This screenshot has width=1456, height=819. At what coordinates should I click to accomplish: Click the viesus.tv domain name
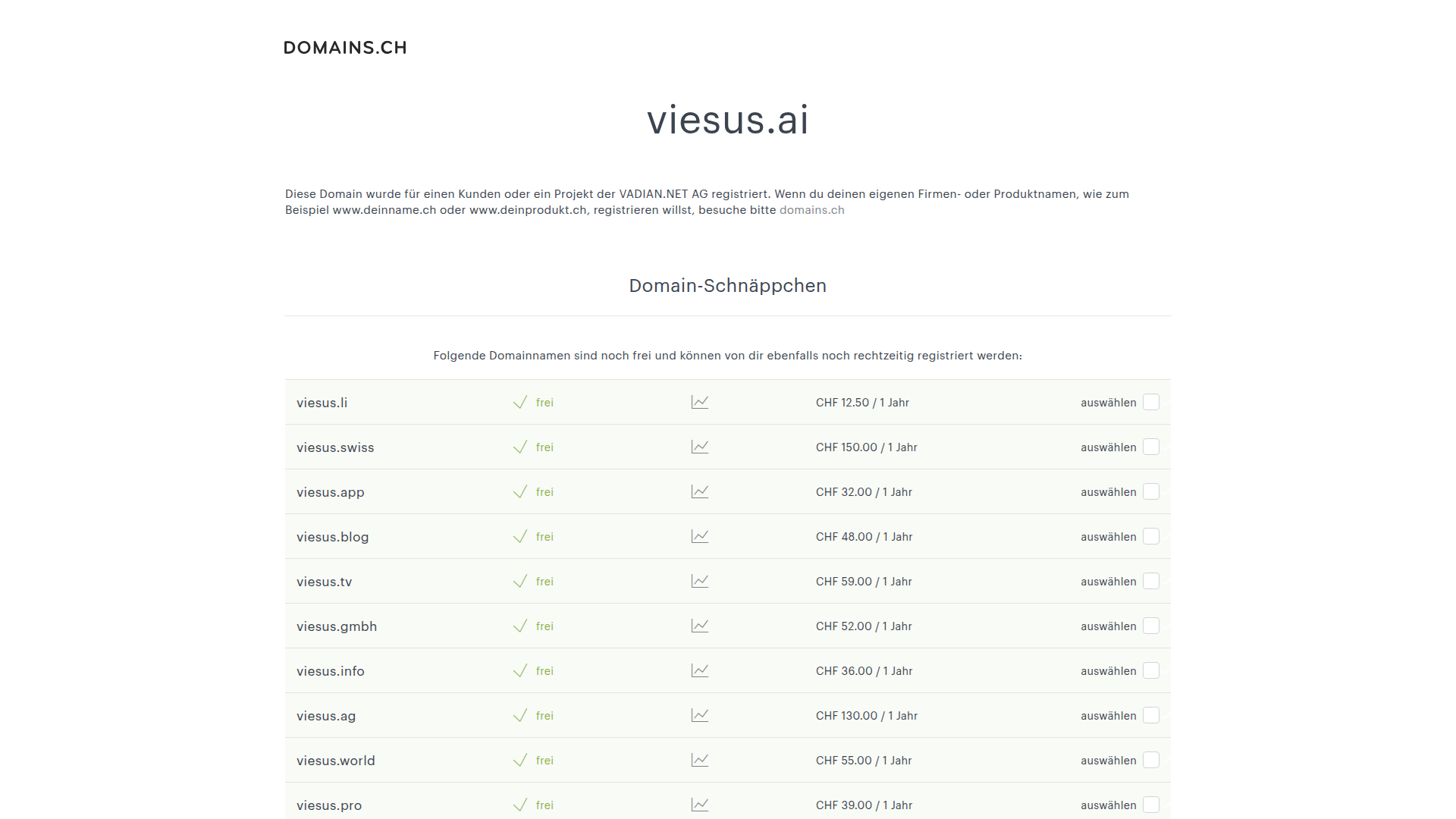(325, 582)
